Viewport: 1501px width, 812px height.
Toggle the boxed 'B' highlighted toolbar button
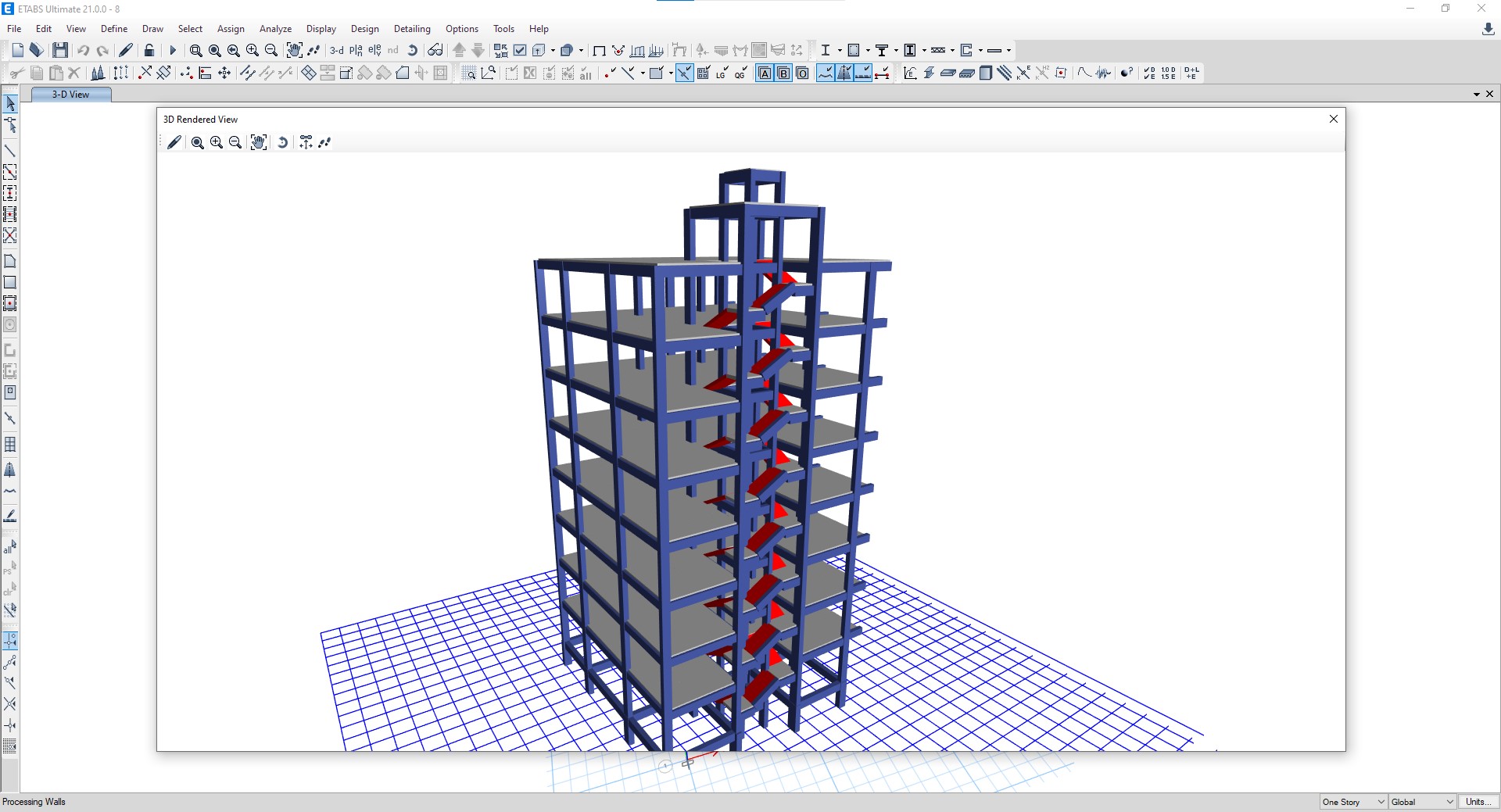click(783, 73)
